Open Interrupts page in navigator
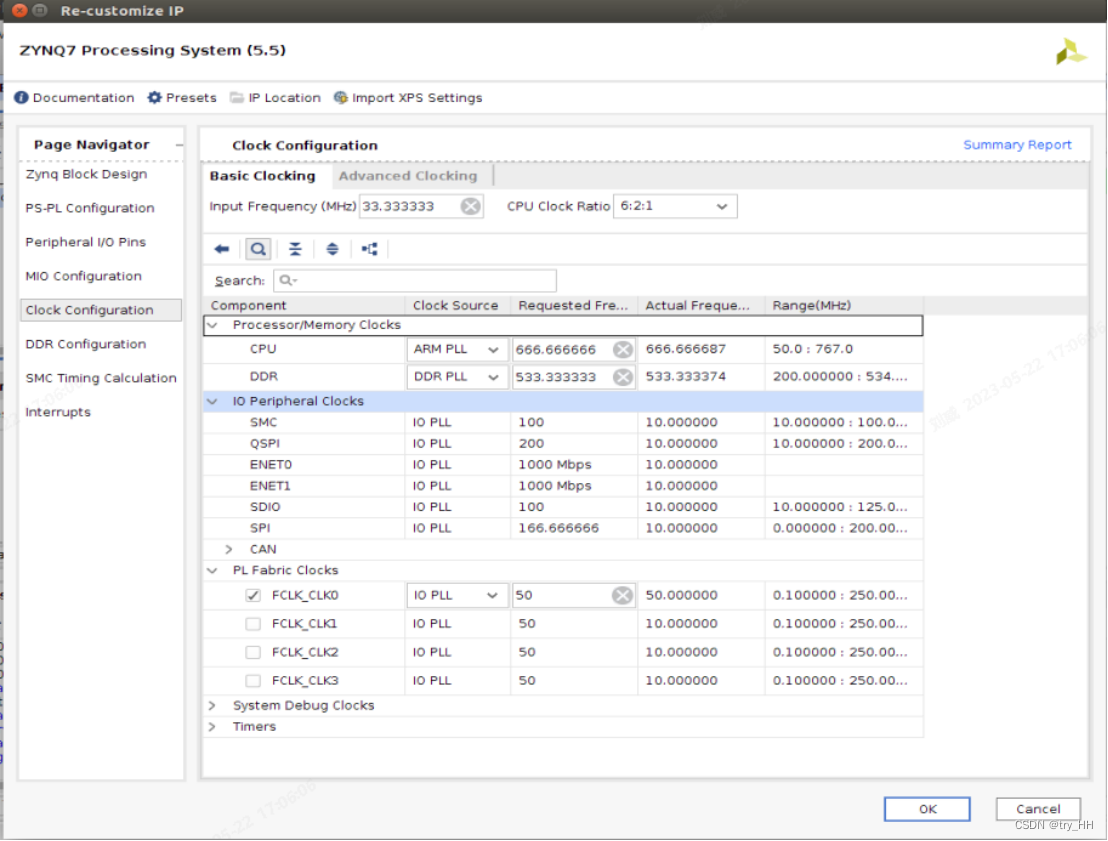 [x=58, y=412]
